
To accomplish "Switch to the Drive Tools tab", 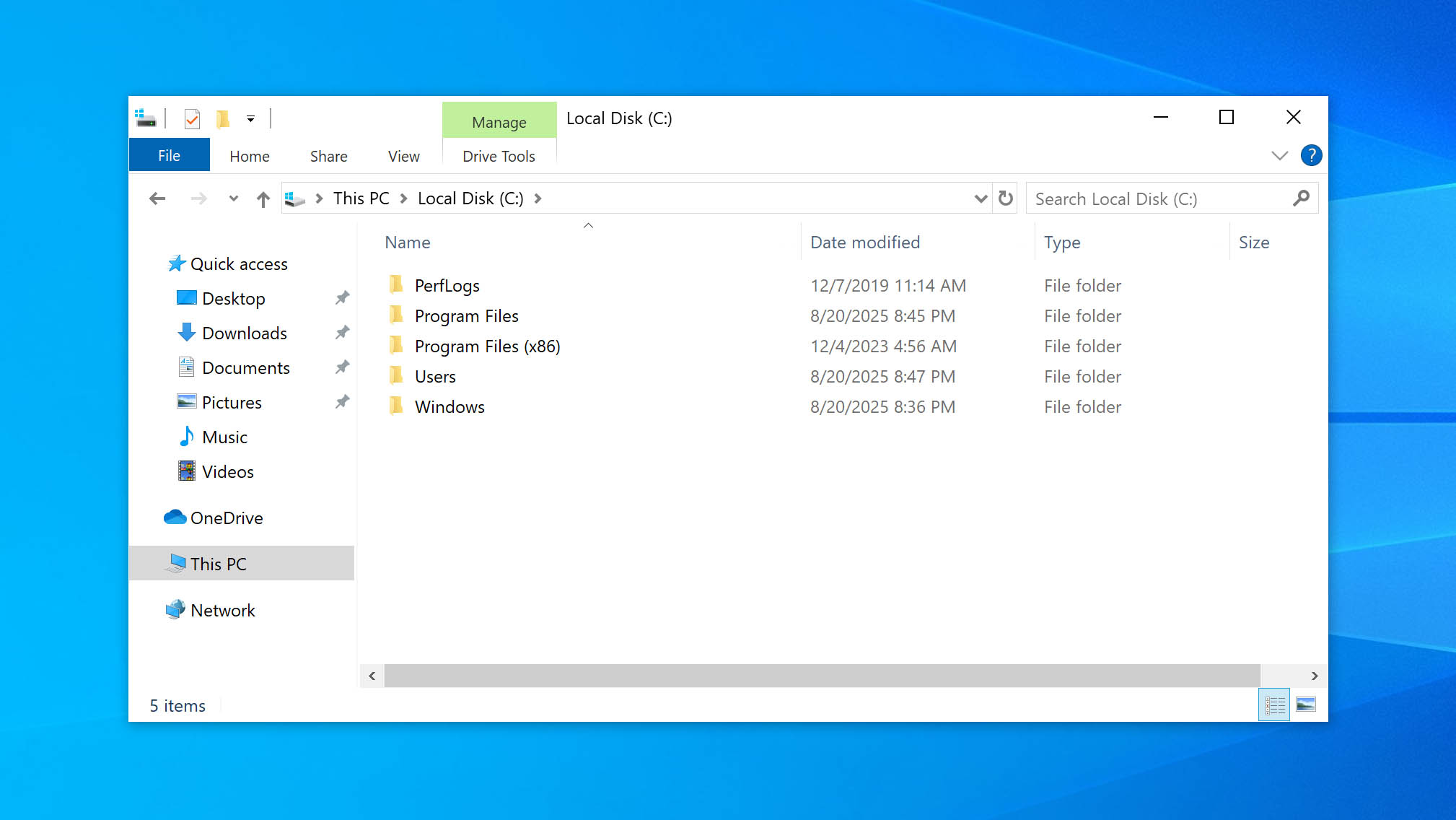I will pyautogui.click(x=499, y=155).
